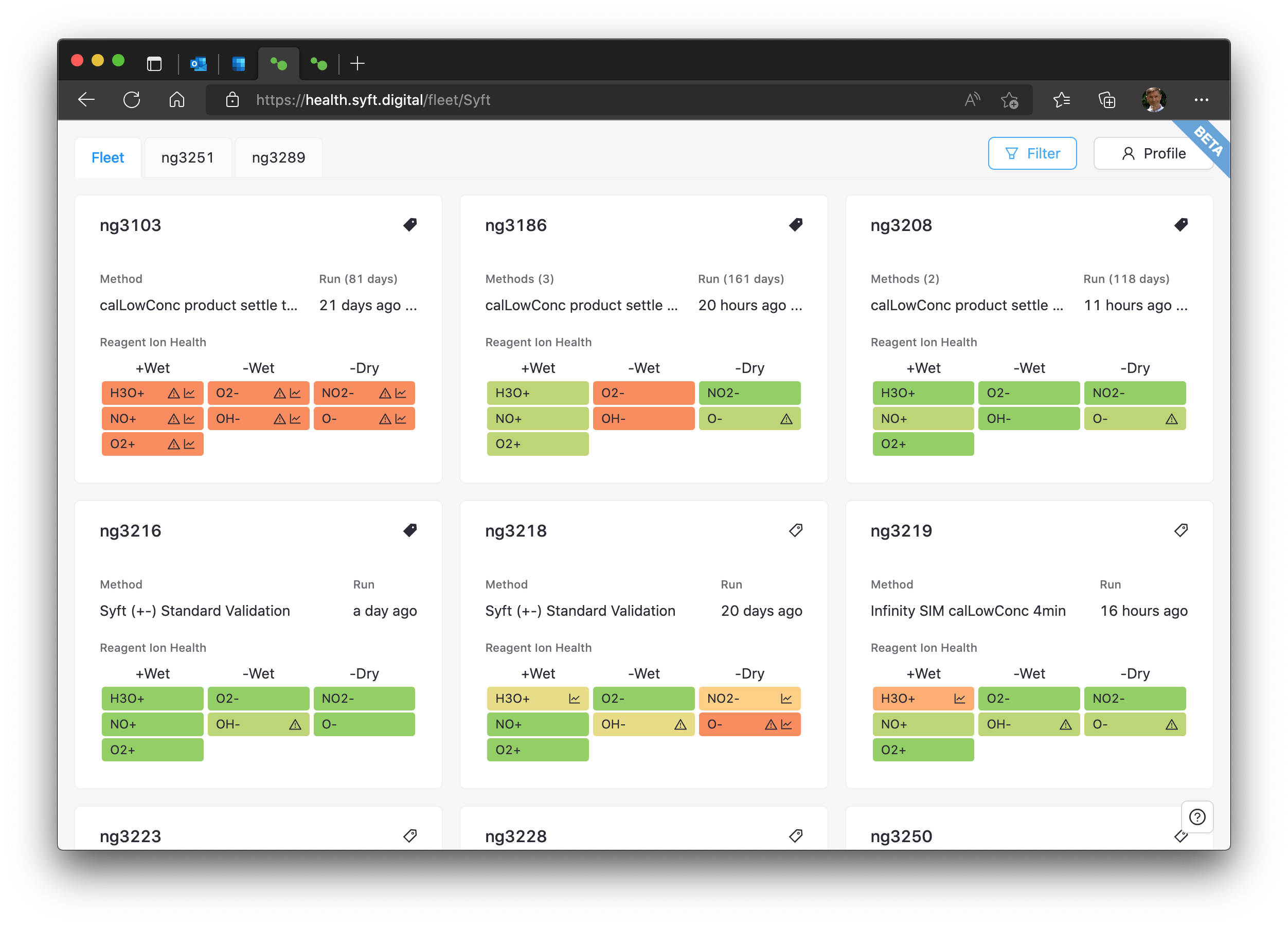Screen dimensions: 1288x926
Task: Click the "Run (161 days)" label
Action: click(x=741, y=279)
